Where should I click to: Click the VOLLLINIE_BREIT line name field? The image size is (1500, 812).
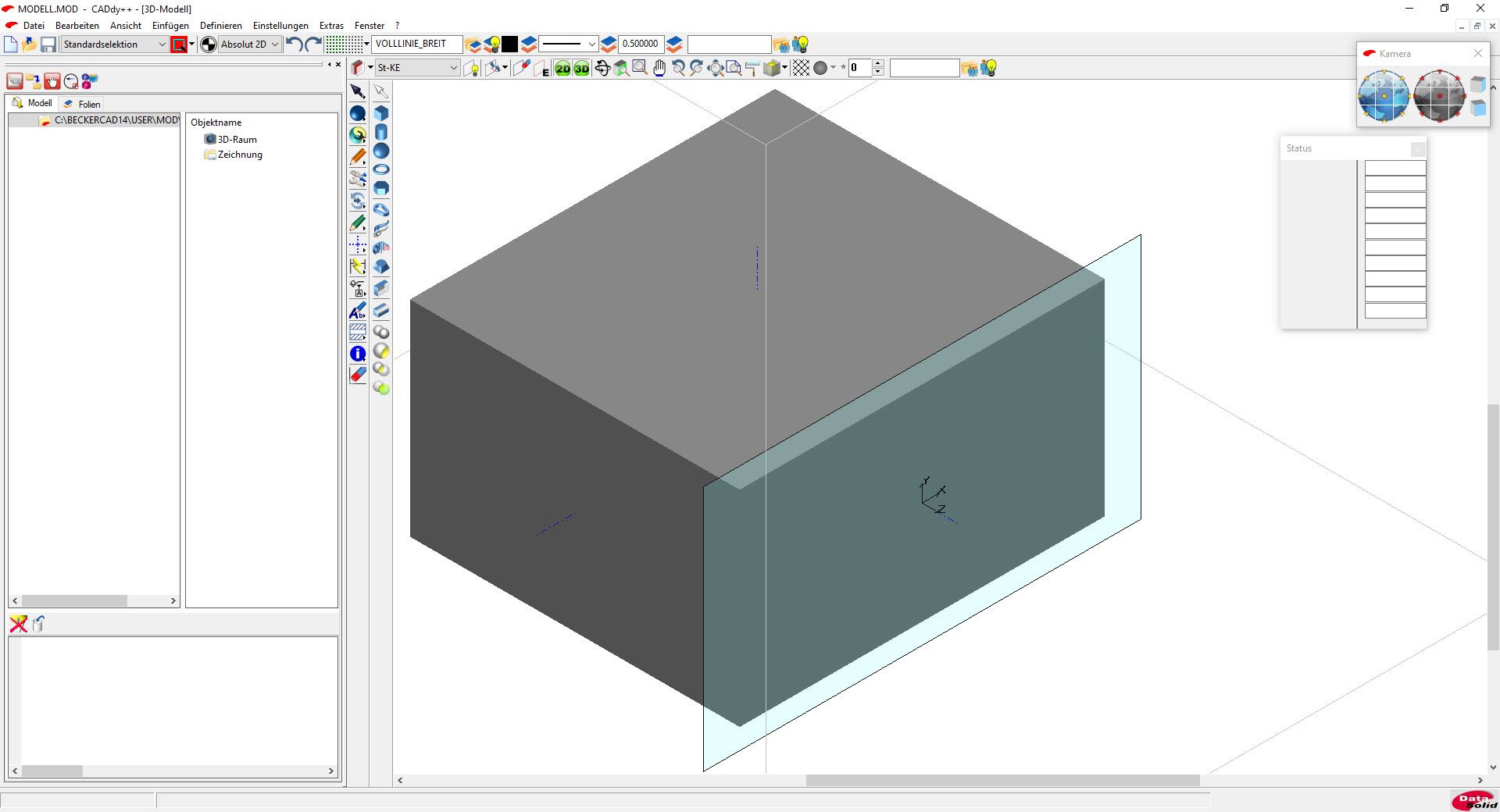tap(416, 44)
